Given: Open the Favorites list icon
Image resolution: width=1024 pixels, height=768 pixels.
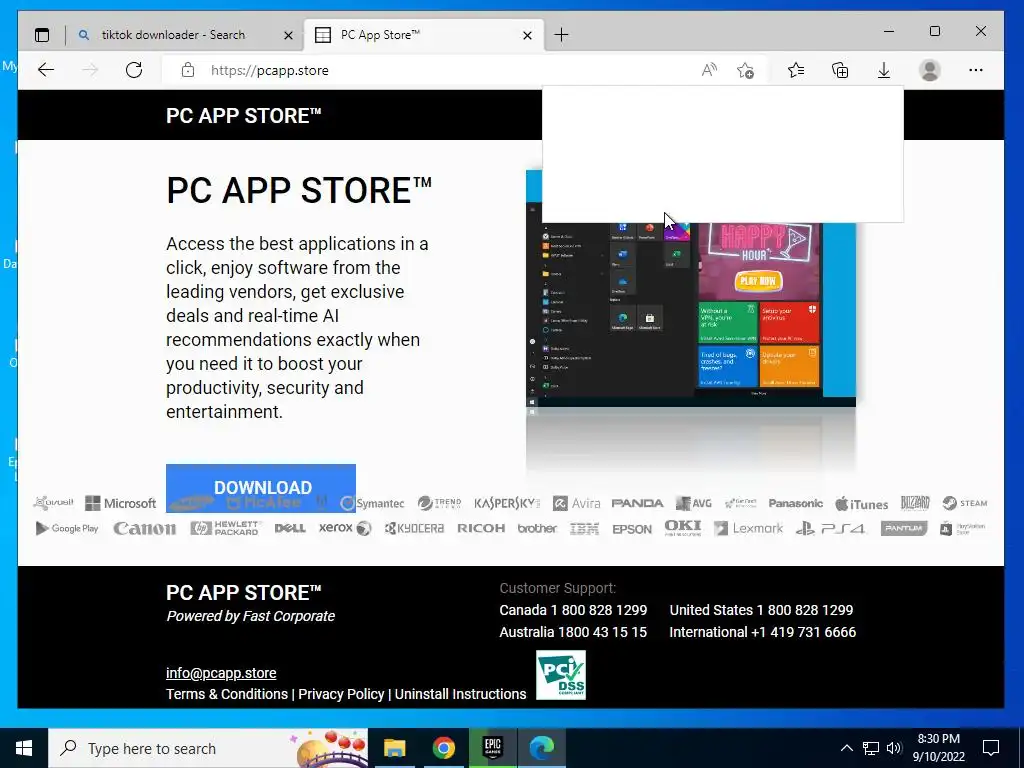Looking at the screenshot, I should 795,70.
